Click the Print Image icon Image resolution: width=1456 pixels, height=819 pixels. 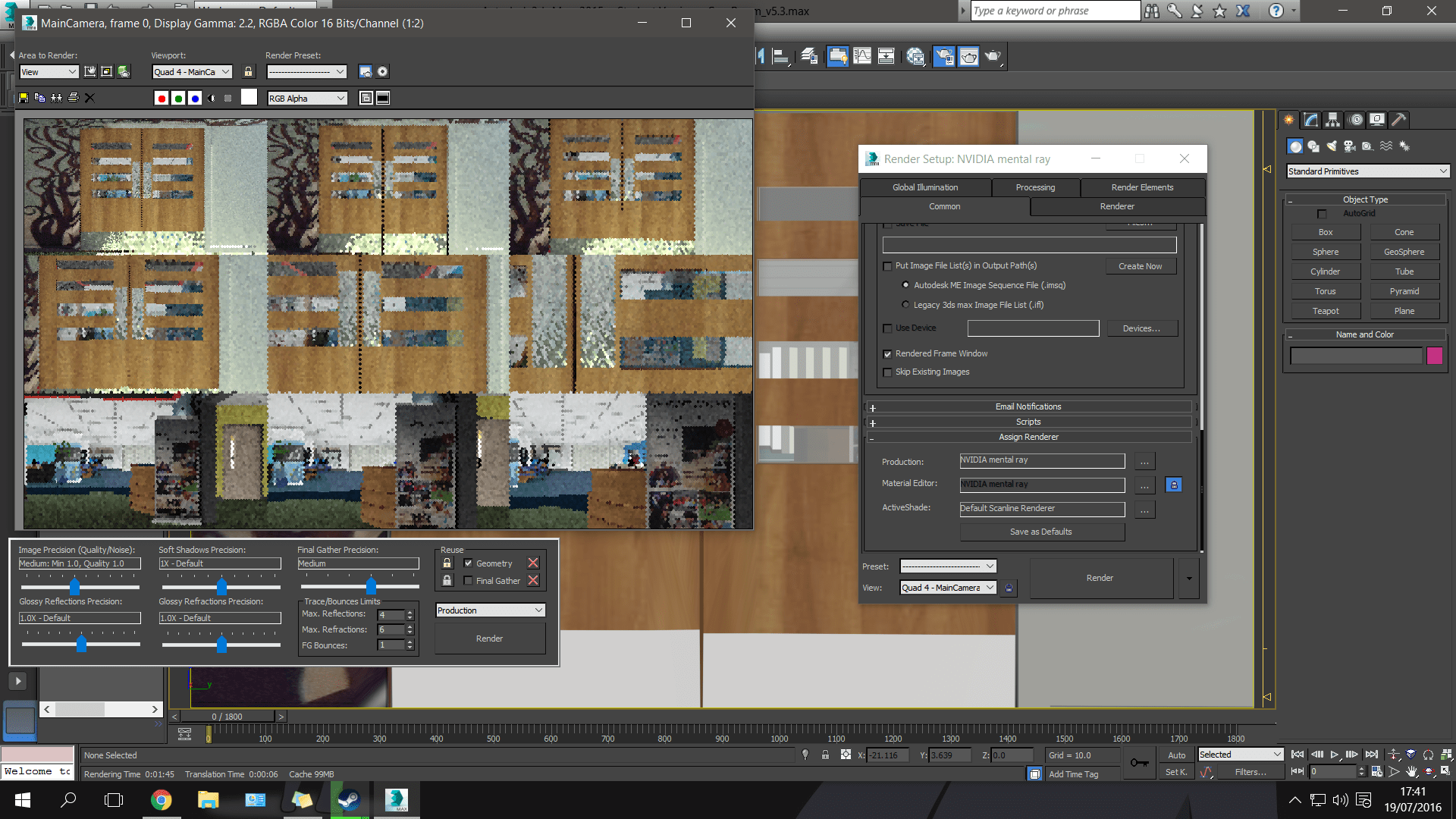point(74,98)
